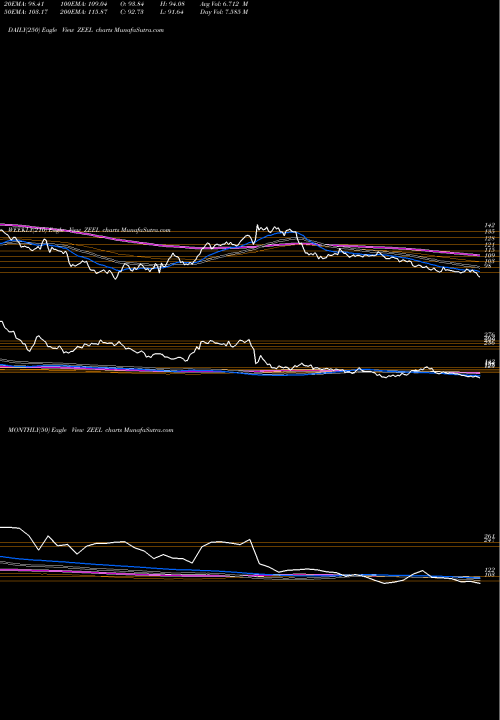Select the open price O: 93.84

click(x=133, y=4)
